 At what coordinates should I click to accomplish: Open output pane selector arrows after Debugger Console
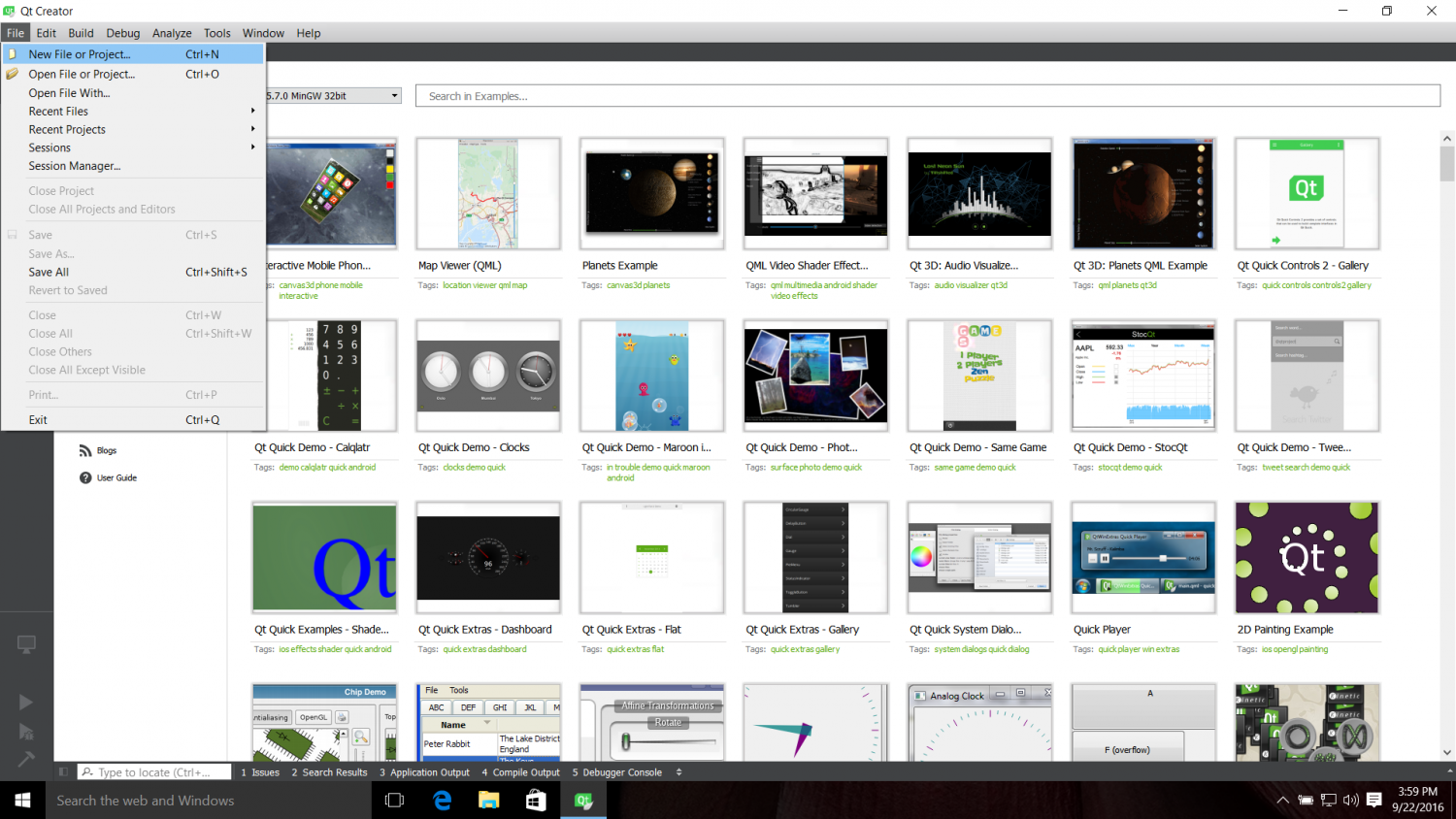click(678, 772)
